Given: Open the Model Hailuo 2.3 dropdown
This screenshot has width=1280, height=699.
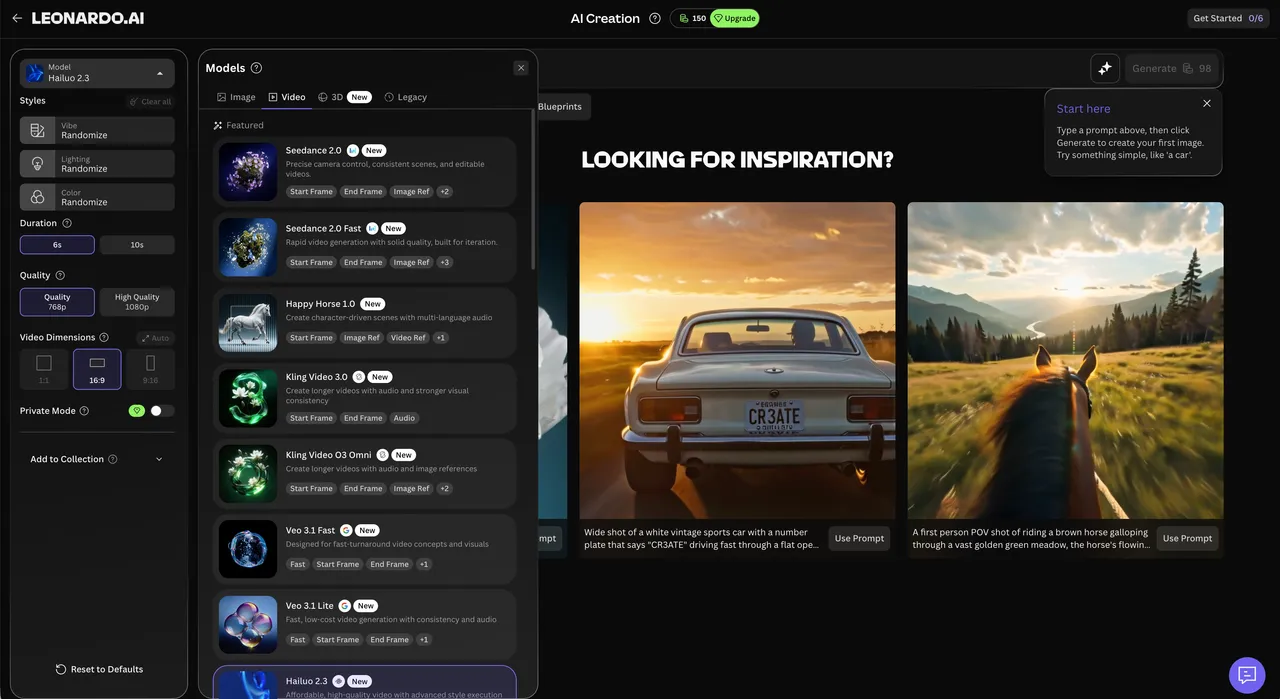Looking at the screenshot, I should pos(97,73).
